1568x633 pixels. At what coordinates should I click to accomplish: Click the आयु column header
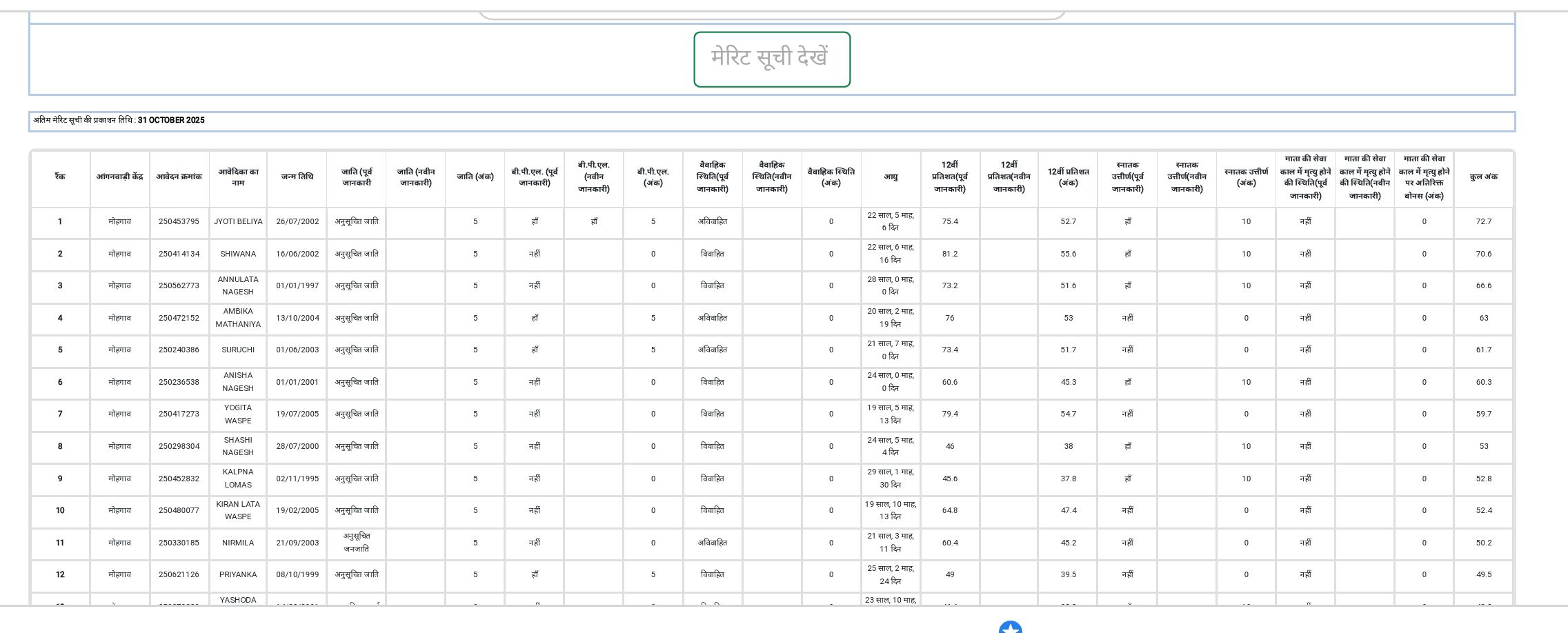pyautogui.click(x=891, y=177)
